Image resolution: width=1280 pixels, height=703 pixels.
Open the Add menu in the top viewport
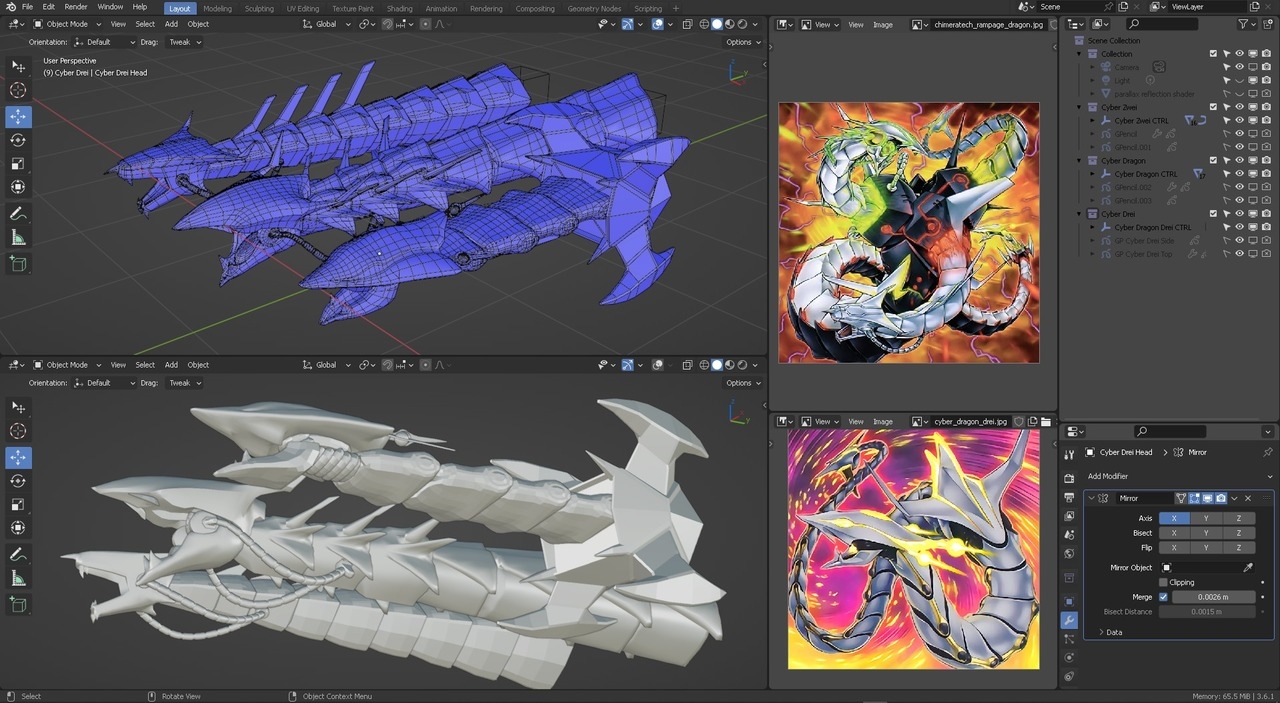coord(171,24)
